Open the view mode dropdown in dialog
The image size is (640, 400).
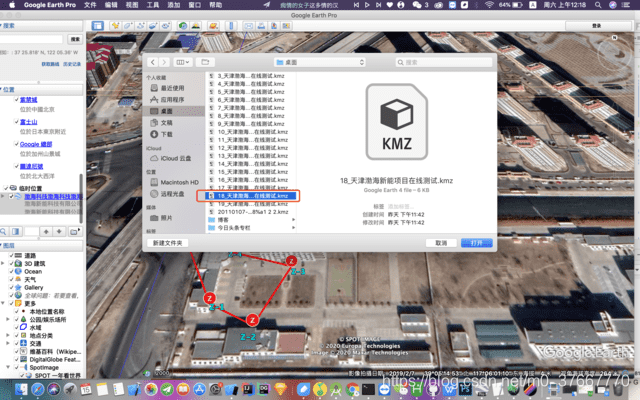click(182, 62)
